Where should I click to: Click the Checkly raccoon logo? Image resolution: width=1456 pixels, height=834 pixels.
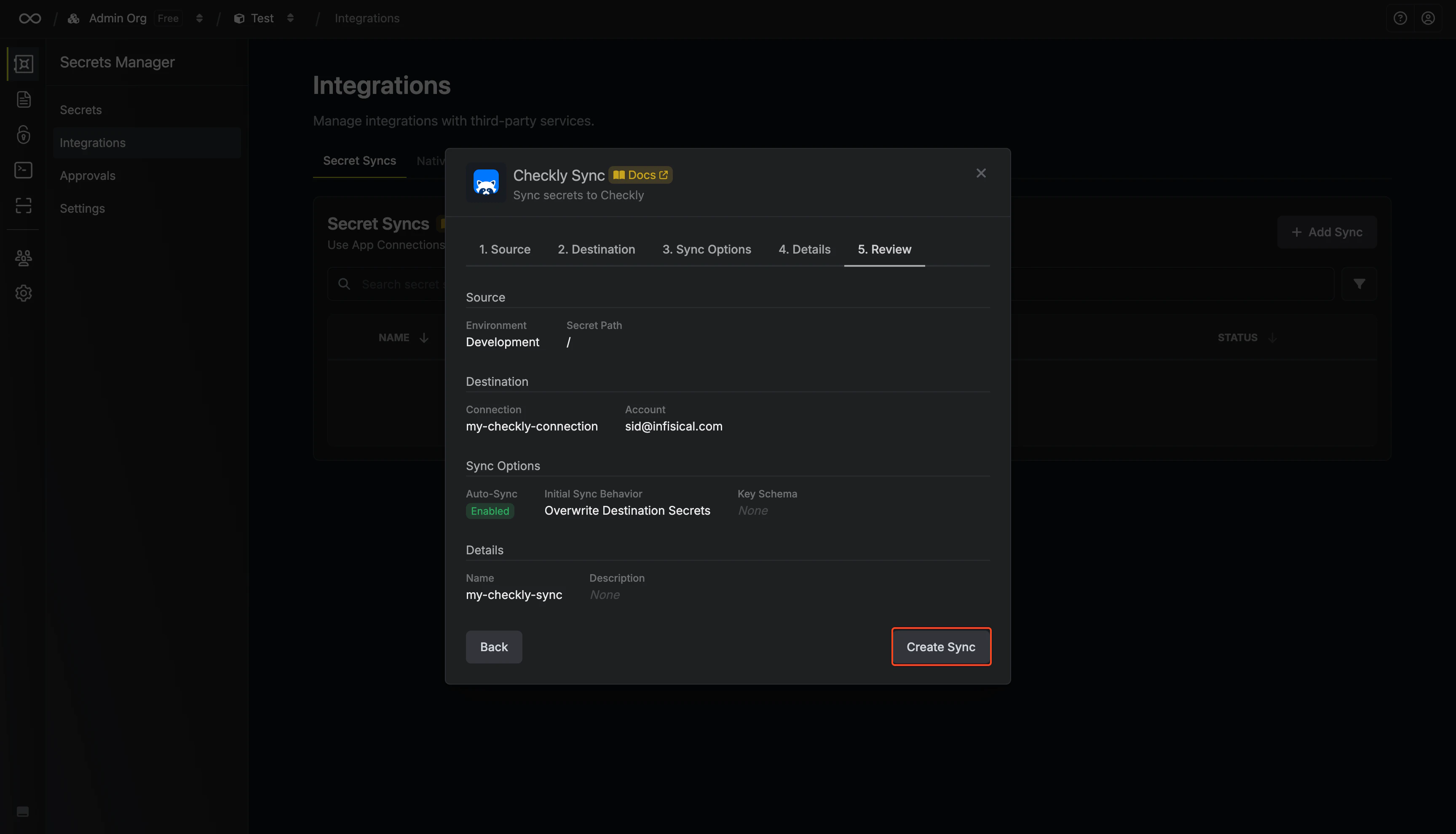pyautogui.click(x=486, y=182)
